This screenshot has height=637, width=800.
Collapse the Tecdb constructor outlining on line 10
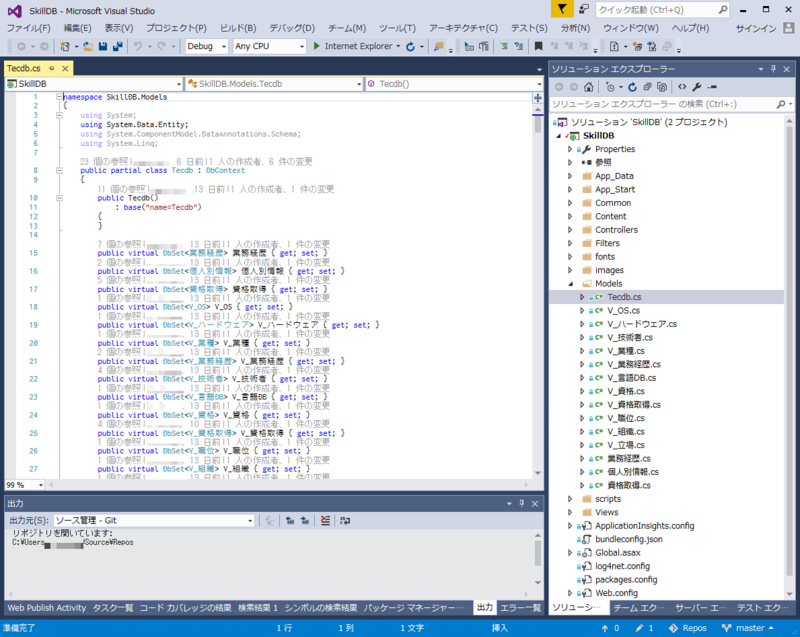coord(59,197)
